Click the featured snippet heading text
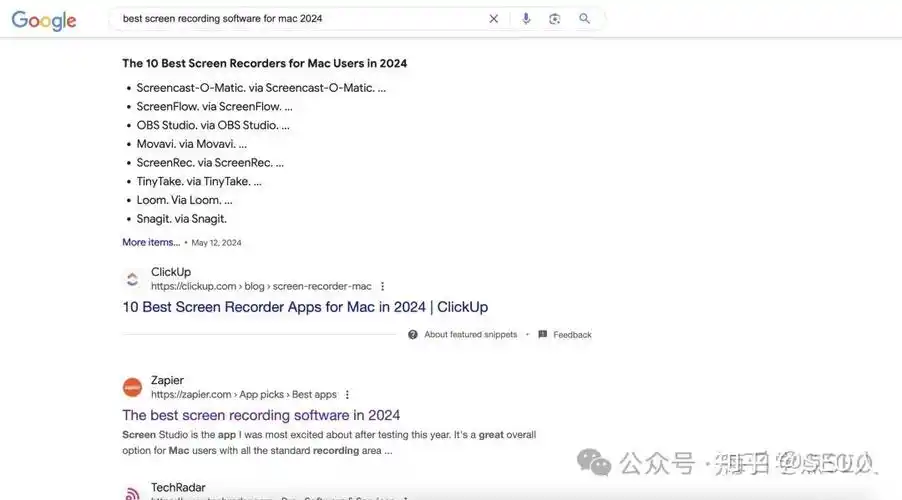This screenshot has height=500, width=902. click(265, 63)
